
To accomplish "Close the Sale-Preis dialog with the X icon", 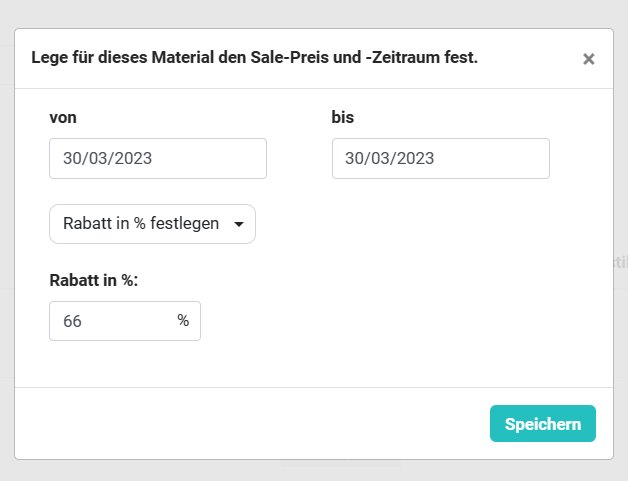I will 588,59.
